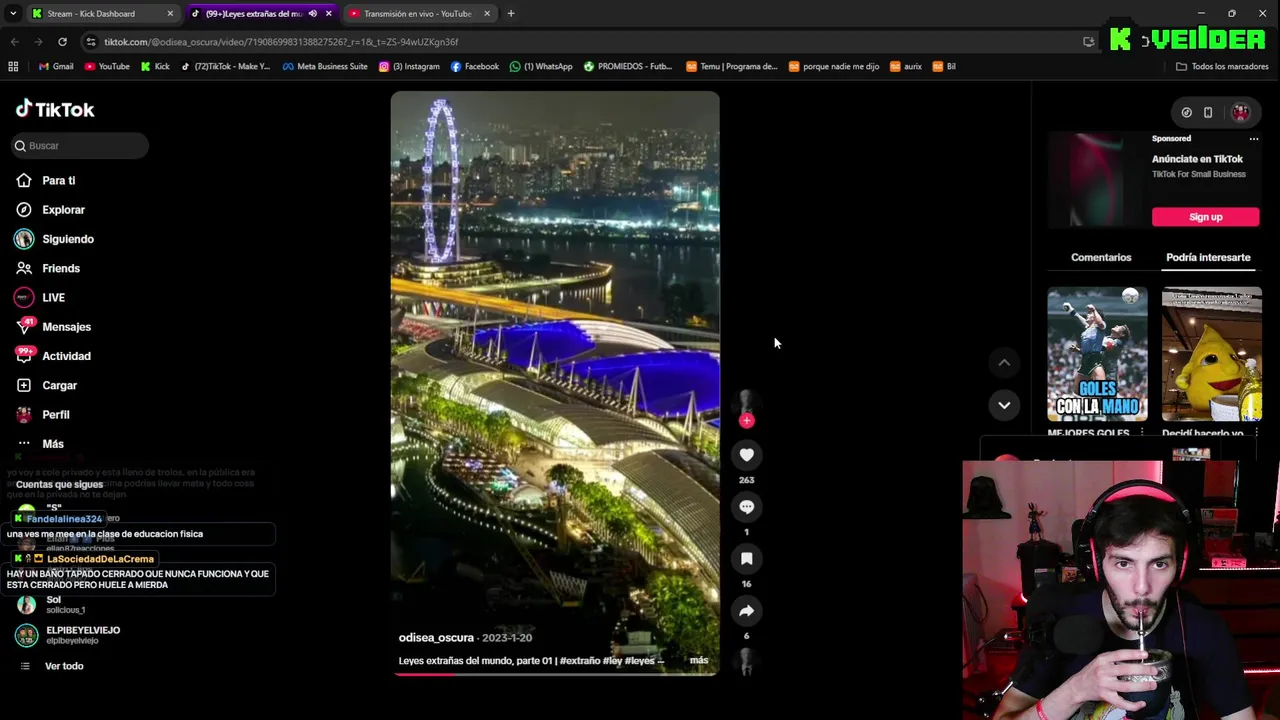Click the TikTok logo
The width and height of the screenshot is (1280, 720).
point(55,109)
